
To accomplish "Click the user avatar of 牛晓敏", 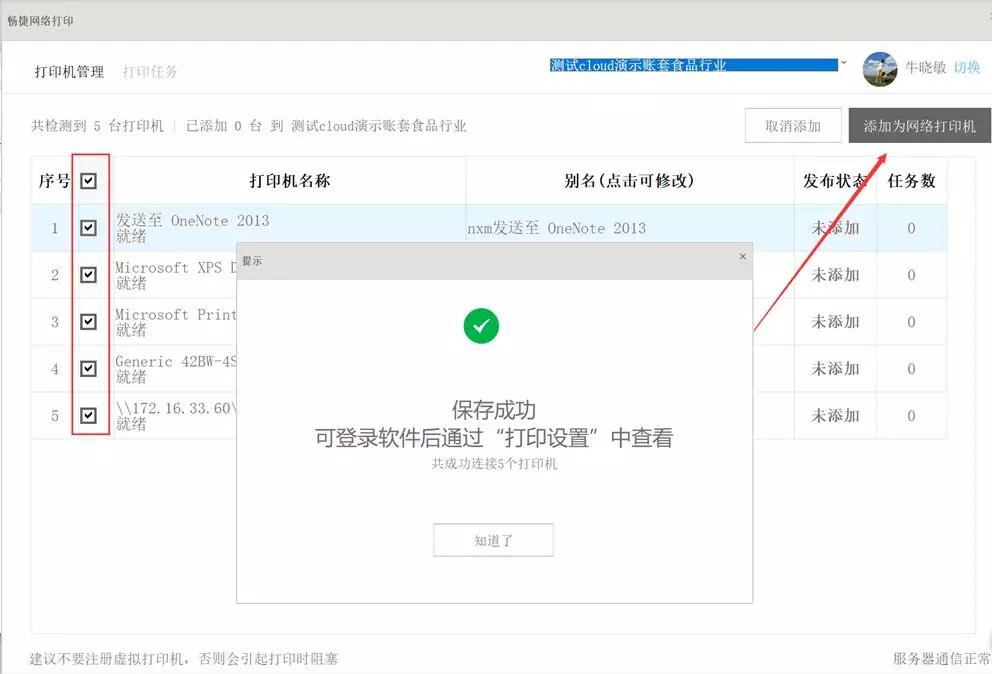I will tap(880, 69).
